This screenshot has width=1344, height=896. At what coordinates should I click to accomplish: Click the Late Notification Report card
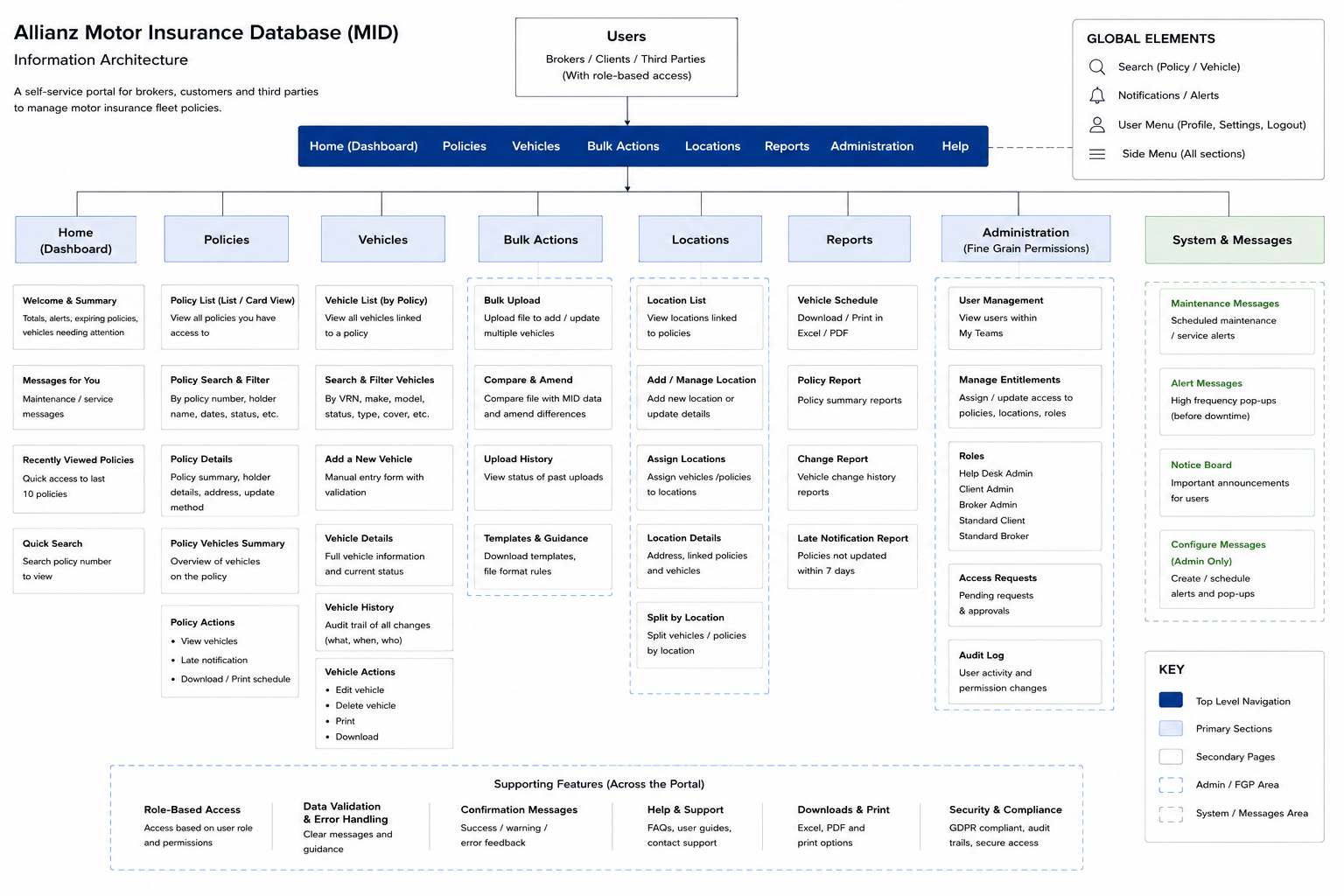[852, 556]
